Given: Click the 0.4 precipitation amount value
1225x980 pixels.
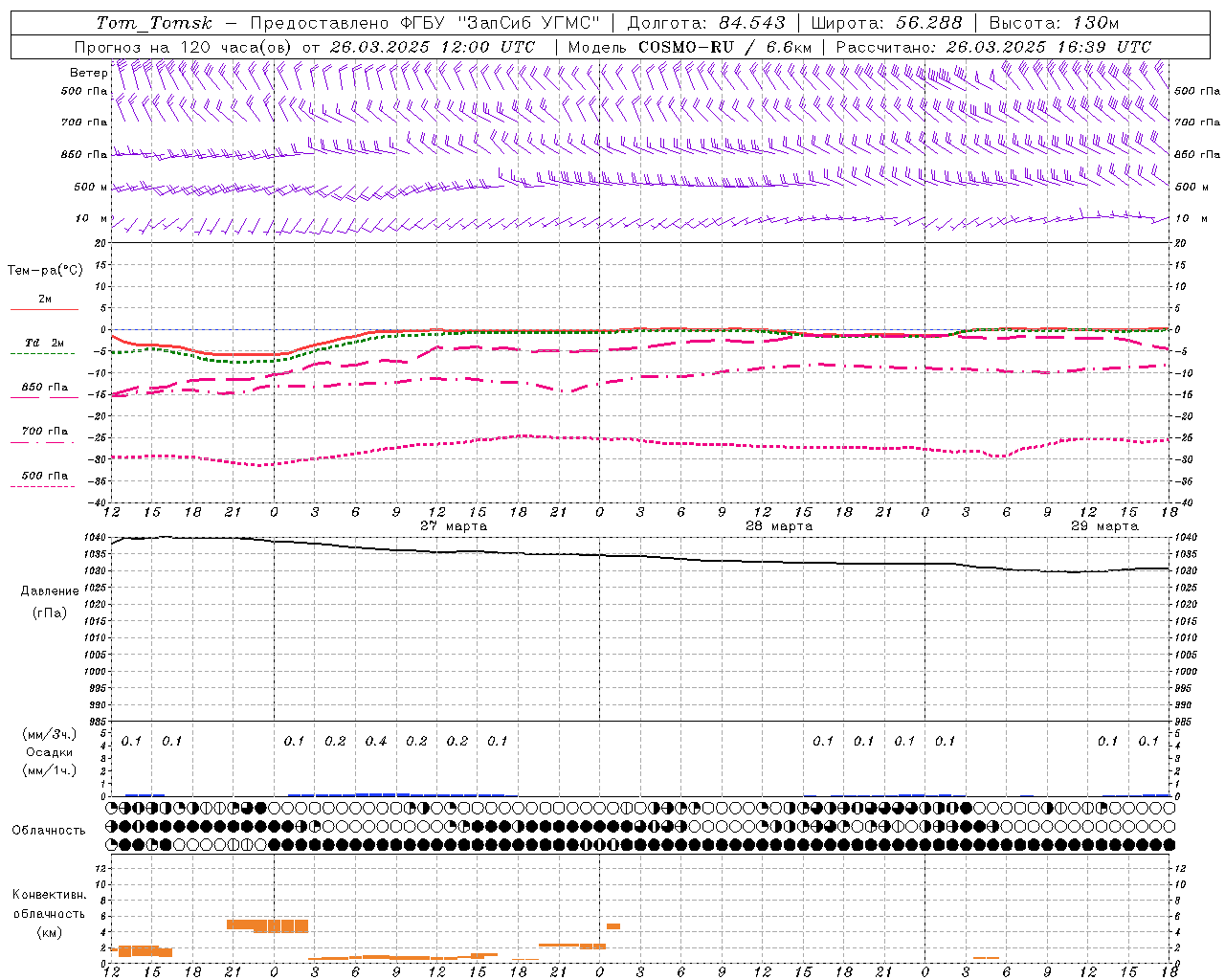Looking at the screenshot, I should click(x=376, y=741).
